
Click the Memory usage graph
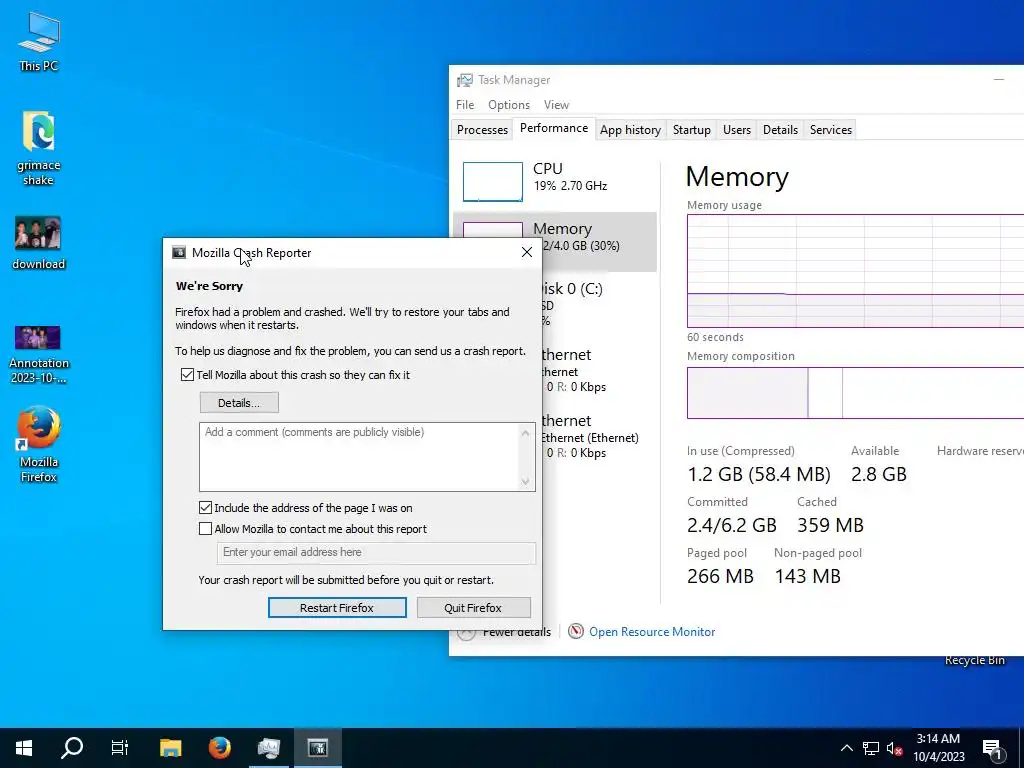[855, 271]
